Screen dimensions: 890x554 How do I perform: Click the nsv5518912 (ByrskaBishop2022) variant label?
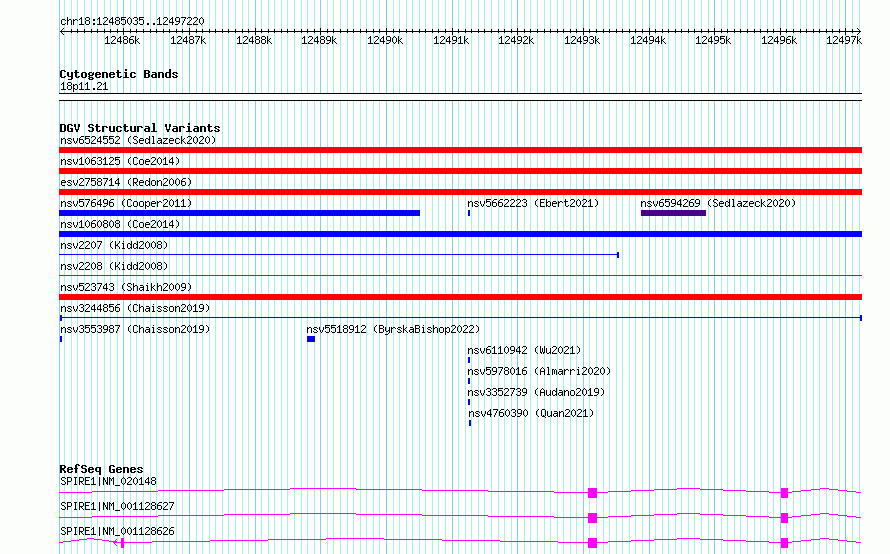tap(393, 329)
